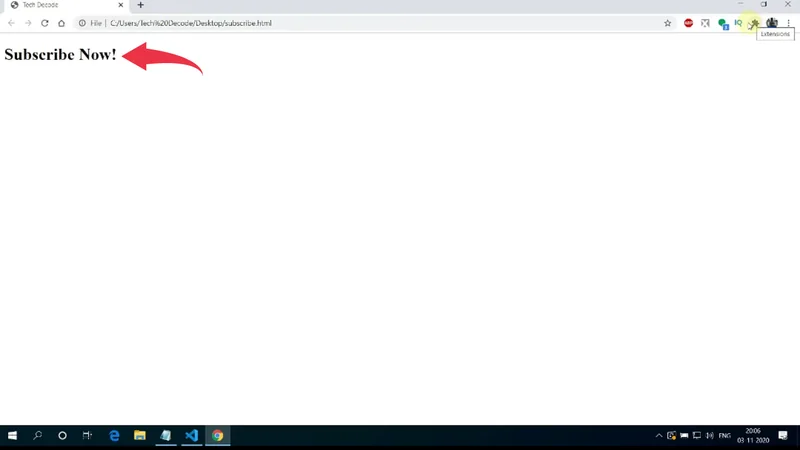Open the volume control in system tray
The height and width of the screenshot is (450, 800).
[709, 436]
